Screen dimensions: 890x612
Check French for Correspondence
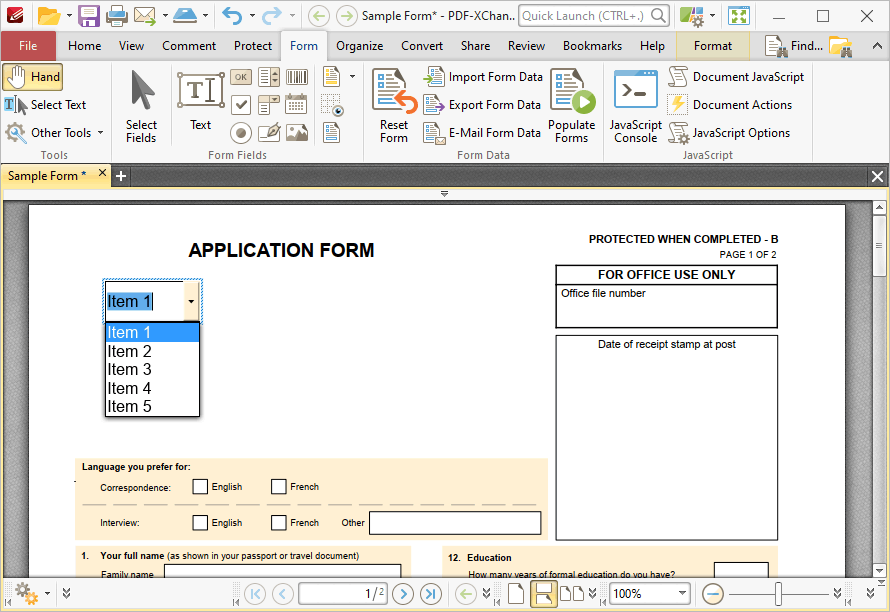coord(278,487)
